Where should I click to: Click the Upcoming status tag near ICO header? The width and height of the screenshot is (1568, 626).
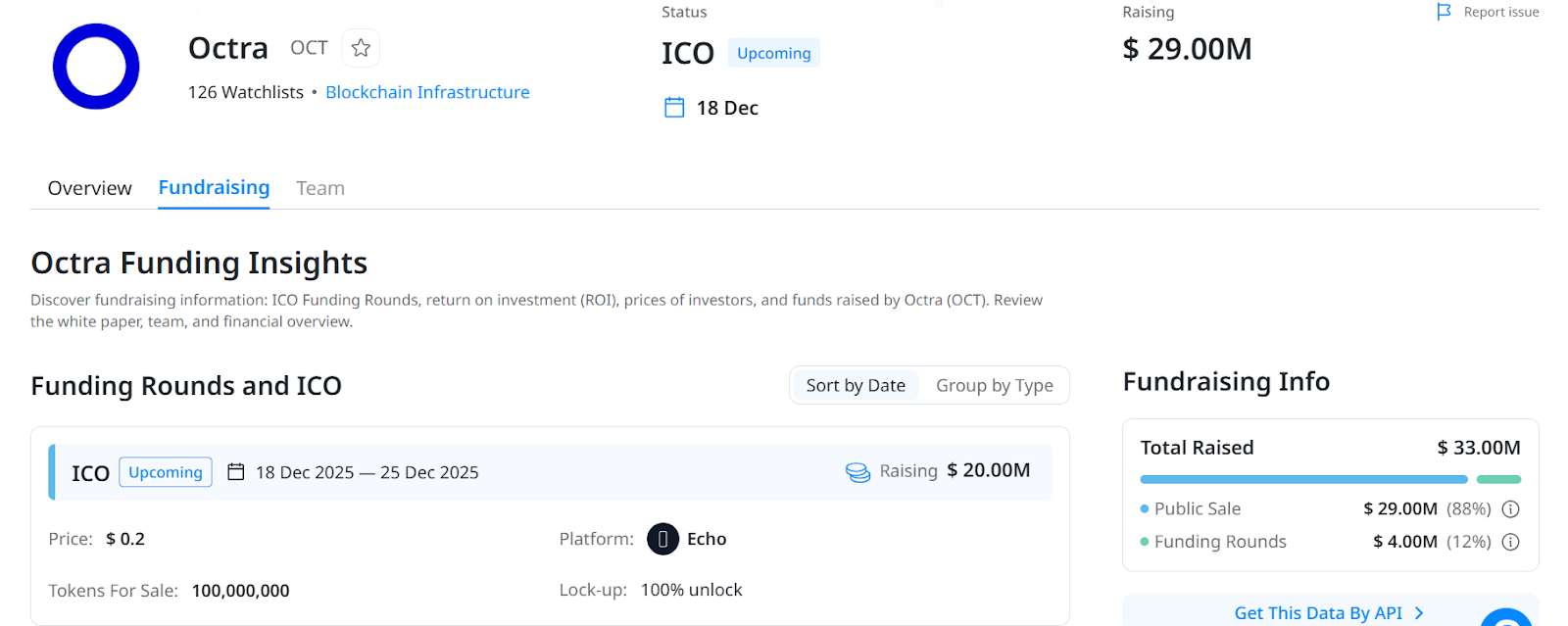click(773, 53)
